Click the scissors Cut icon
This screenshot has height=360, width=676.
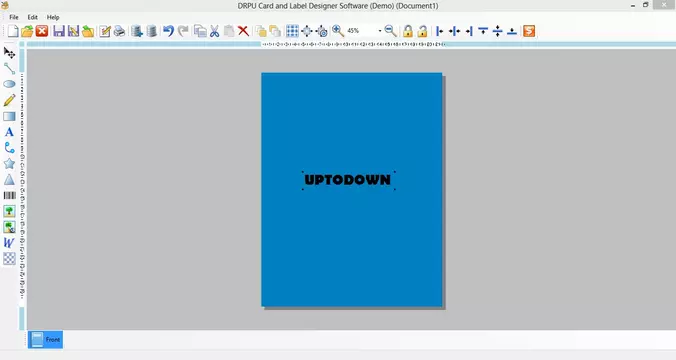(214, 31)
